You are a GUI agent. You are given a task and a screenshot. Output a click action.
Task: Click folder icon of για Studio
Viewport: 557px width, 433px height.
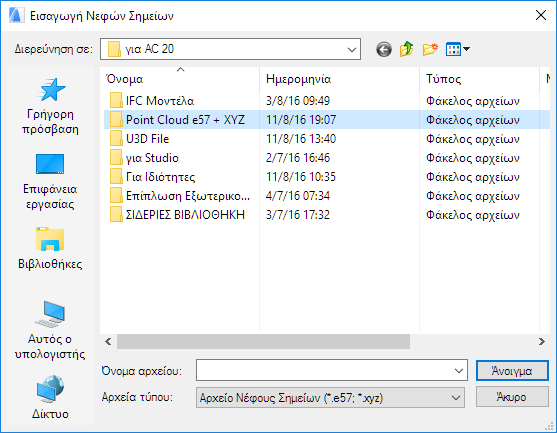pyautogui.click(x=116, y=158)
